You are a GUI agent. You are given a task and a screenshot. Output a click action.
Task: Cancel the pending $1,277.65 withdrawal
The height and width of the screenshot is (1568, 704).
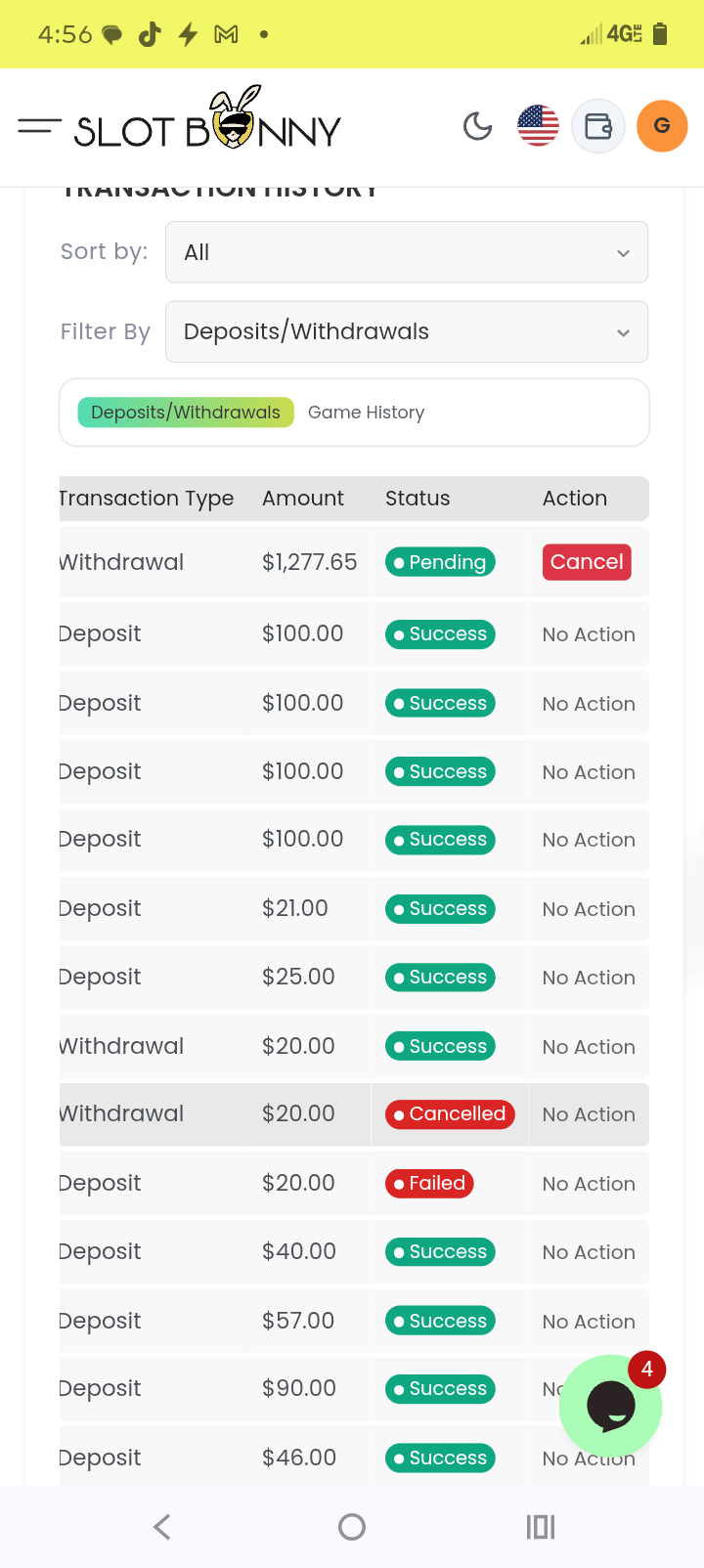[x=587, y=562]
